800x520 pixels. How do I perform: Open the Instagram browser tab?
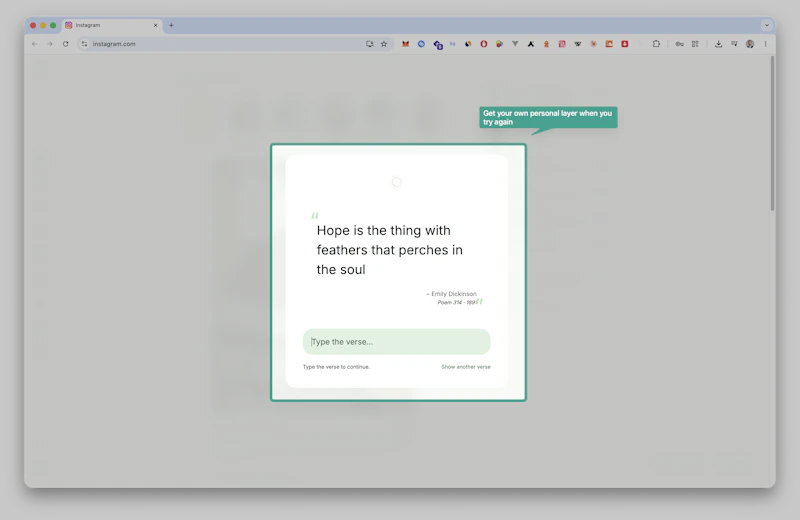point(110,25)
